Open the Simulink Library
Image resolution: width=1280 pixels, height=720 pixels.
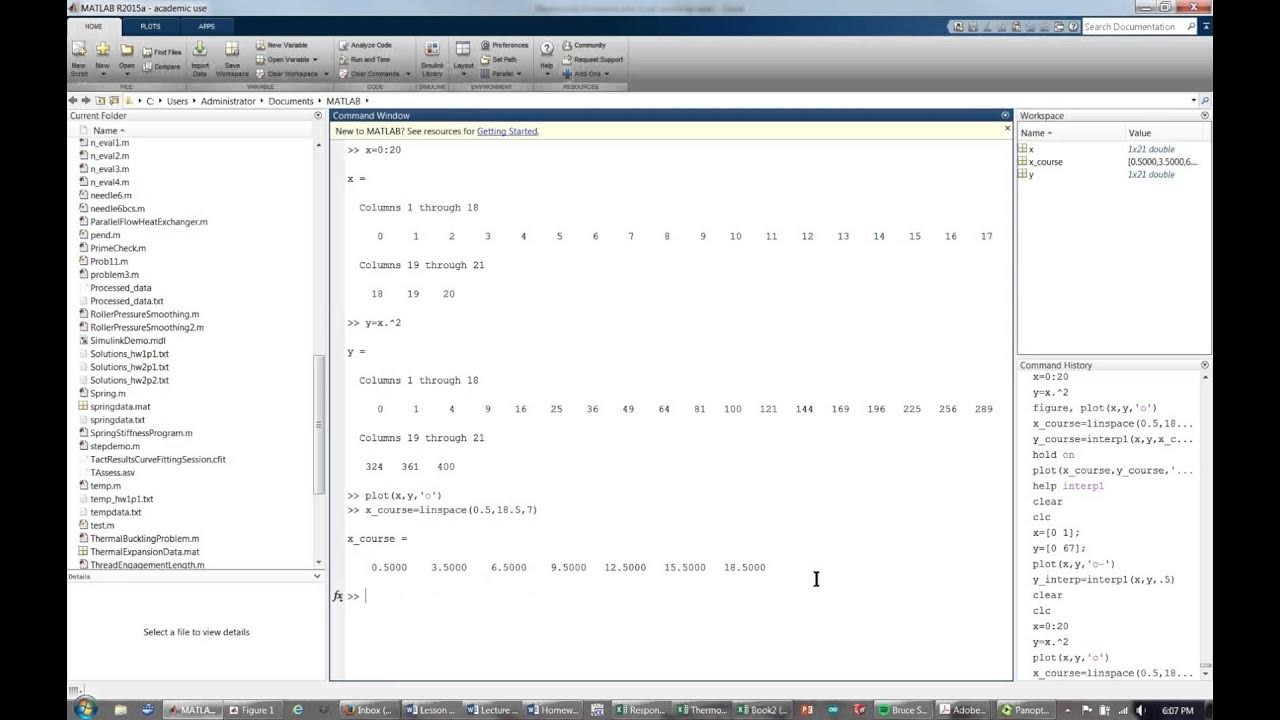pos(432,58)
